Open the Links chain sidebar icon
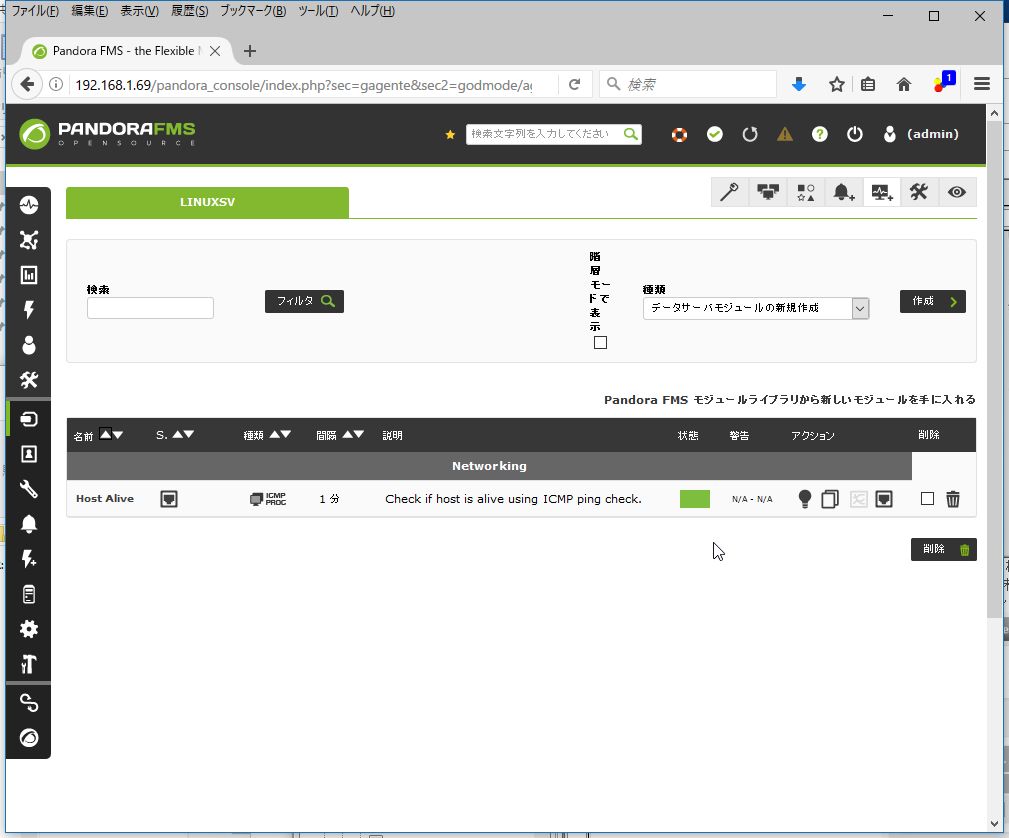This screenshot has height=838, width=1009. click(28, 703)
